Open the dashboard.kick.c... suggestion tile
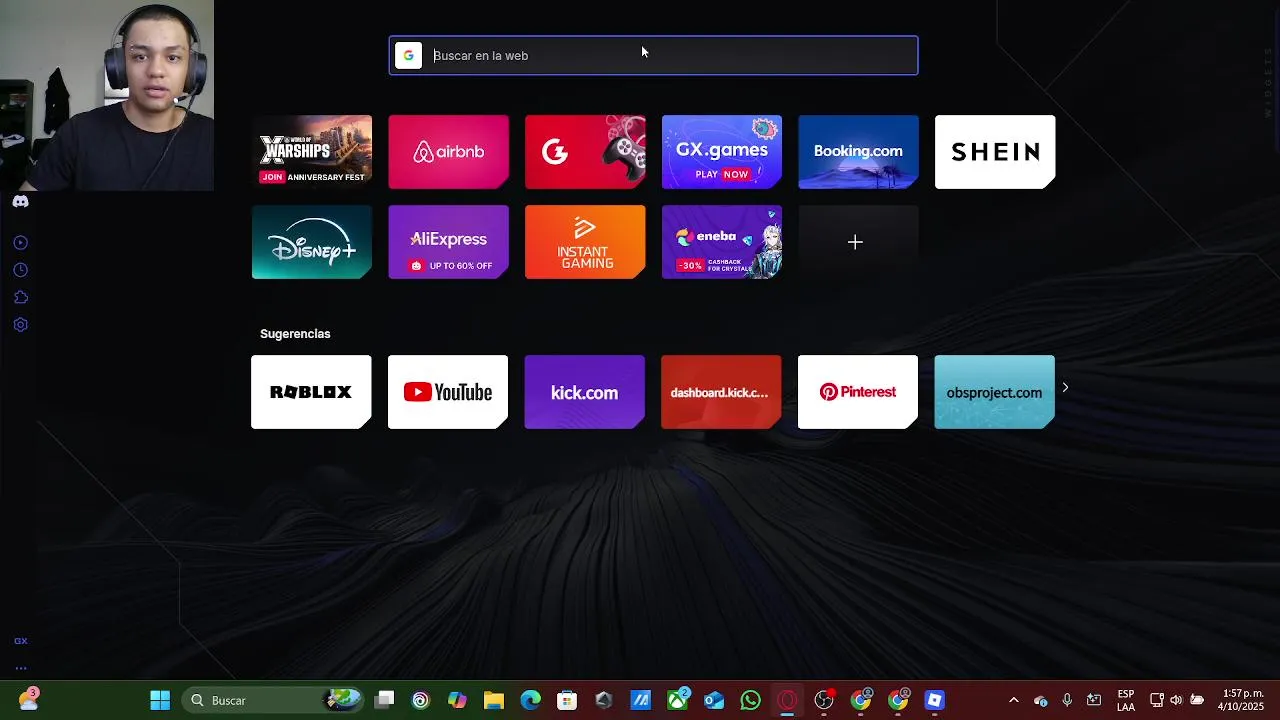 [x=721, y=392]
